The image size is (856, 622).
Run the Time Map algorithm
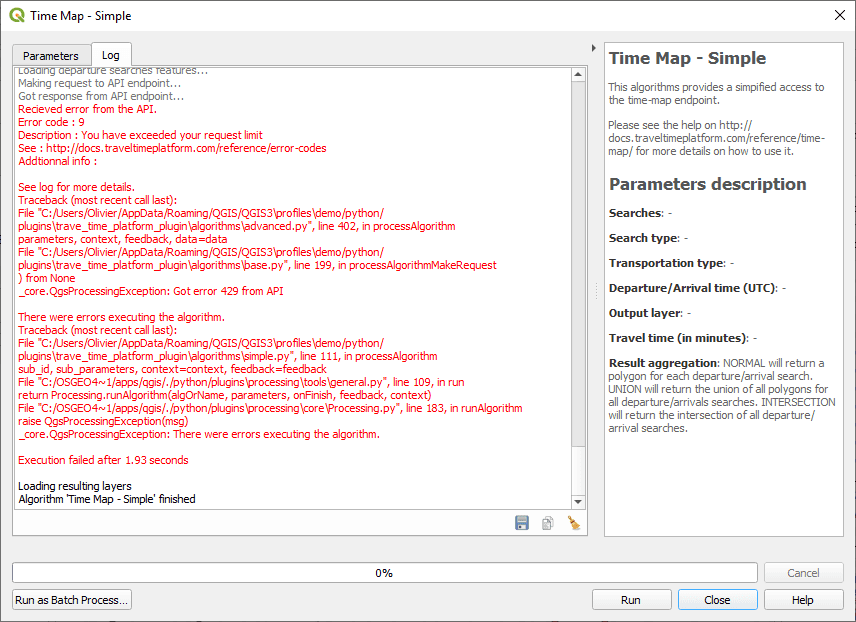[631, 599]
